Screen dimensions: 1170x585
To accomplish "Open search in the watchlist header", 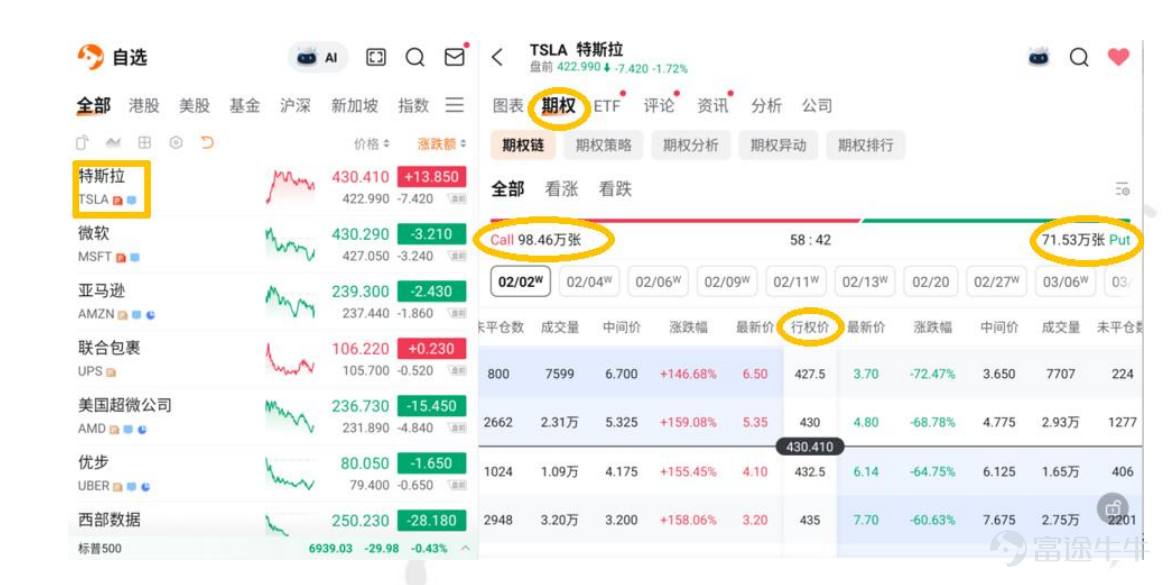I will click(x=415, y=57).
